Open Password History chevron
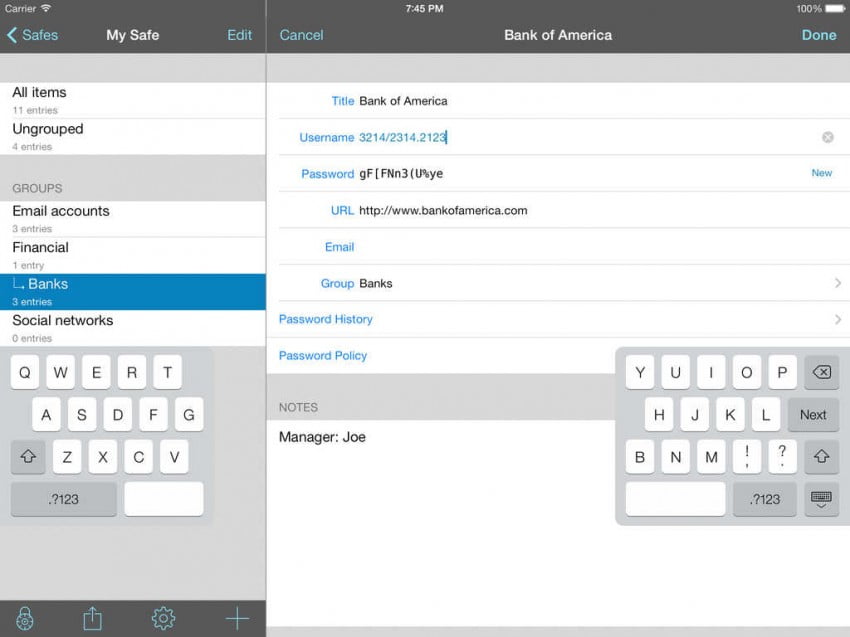Screen dimensions: 850x637 [838, 319]
